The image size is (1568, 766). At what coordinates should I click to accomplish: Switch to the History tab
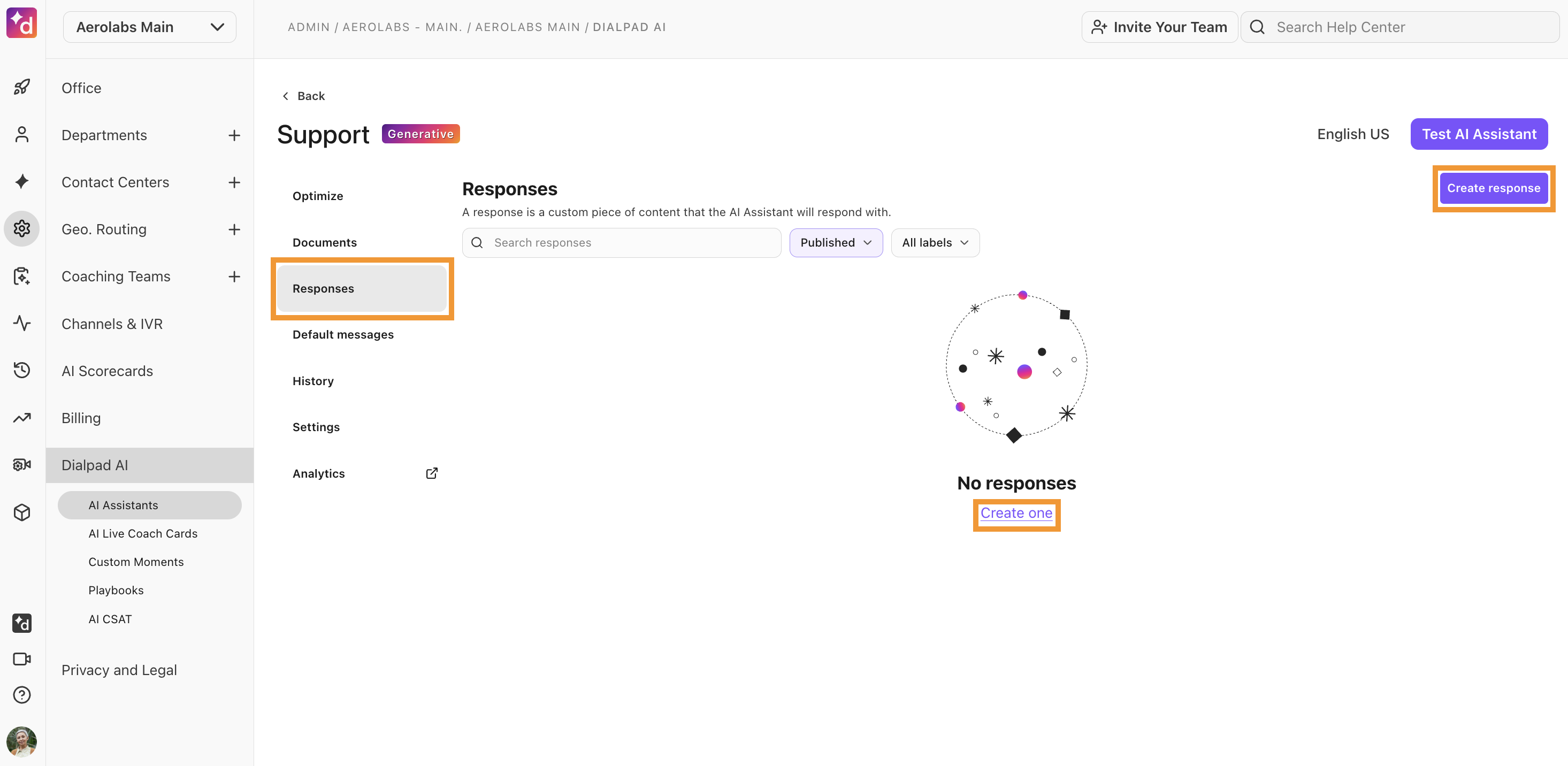point(362,381)
